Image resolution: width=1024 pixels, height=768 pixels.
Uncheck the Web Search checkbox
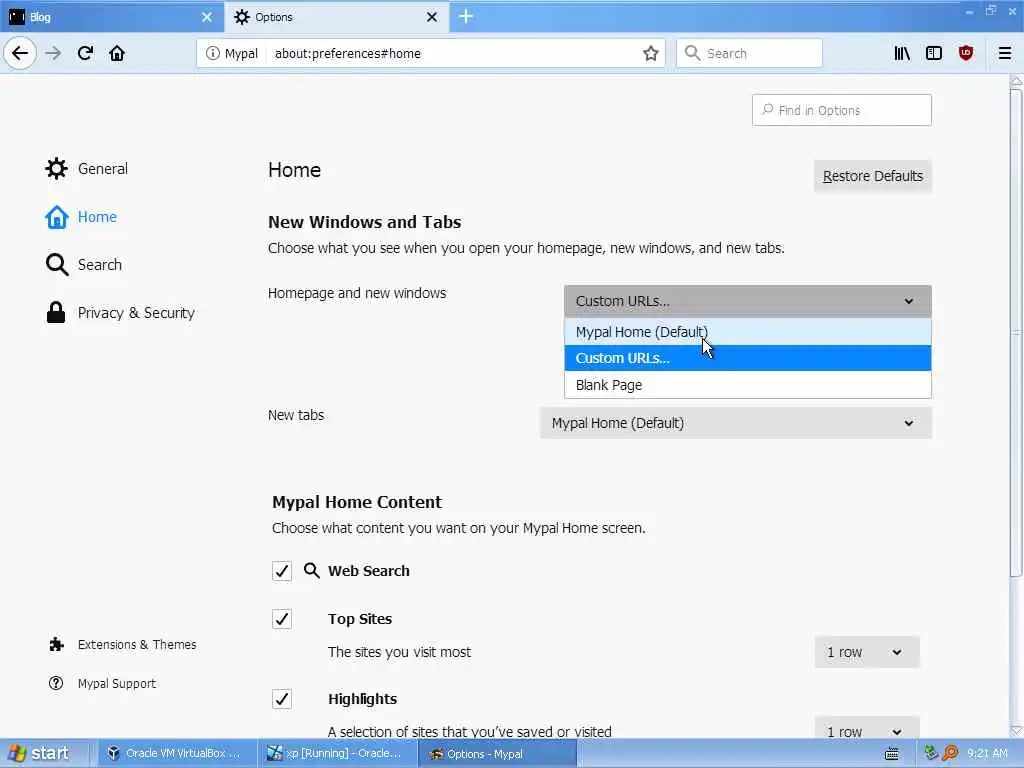tap(281, 571)
